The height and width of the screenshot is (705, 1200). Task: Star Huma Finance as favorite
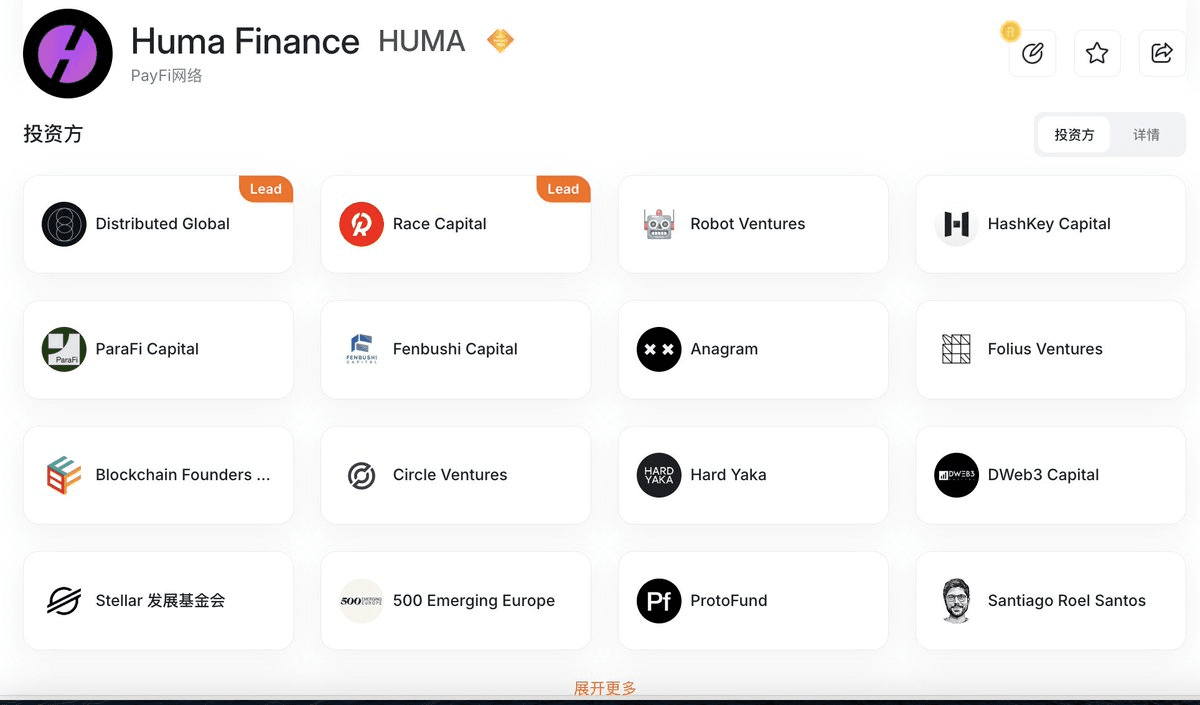[1097, 53]
